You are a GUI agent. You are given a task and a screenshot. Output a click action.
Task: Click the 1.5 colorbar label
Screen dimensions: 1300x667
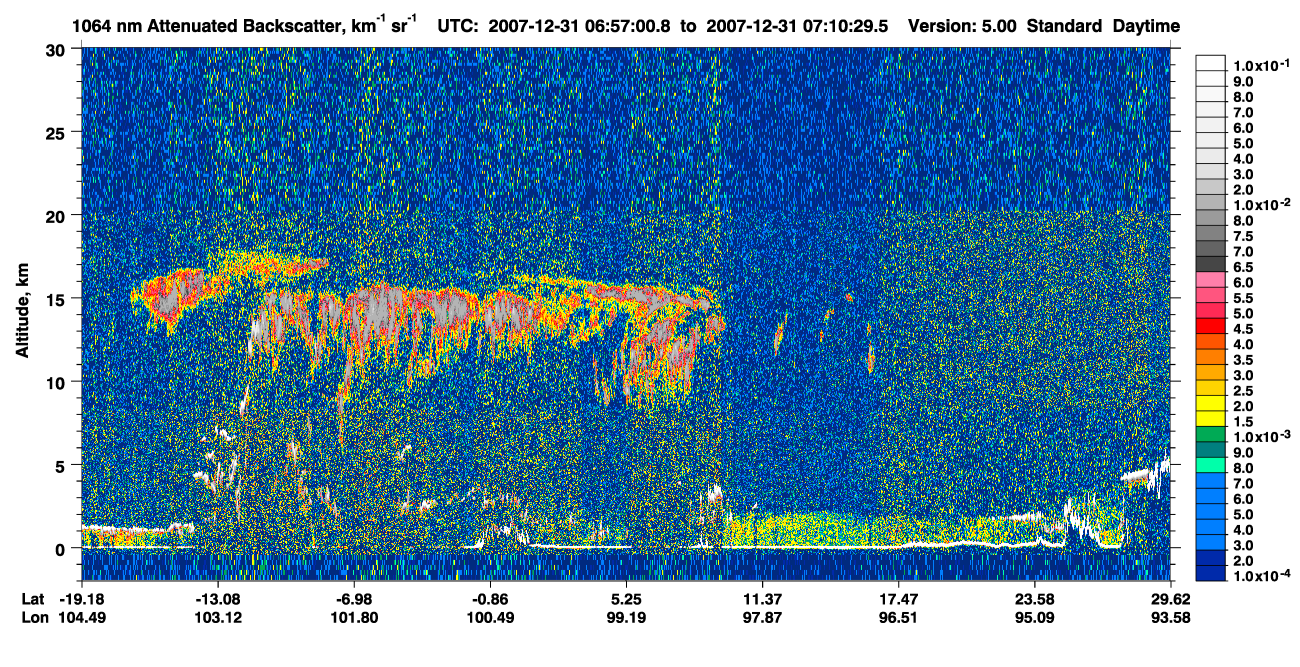(x=1243, y=422)
